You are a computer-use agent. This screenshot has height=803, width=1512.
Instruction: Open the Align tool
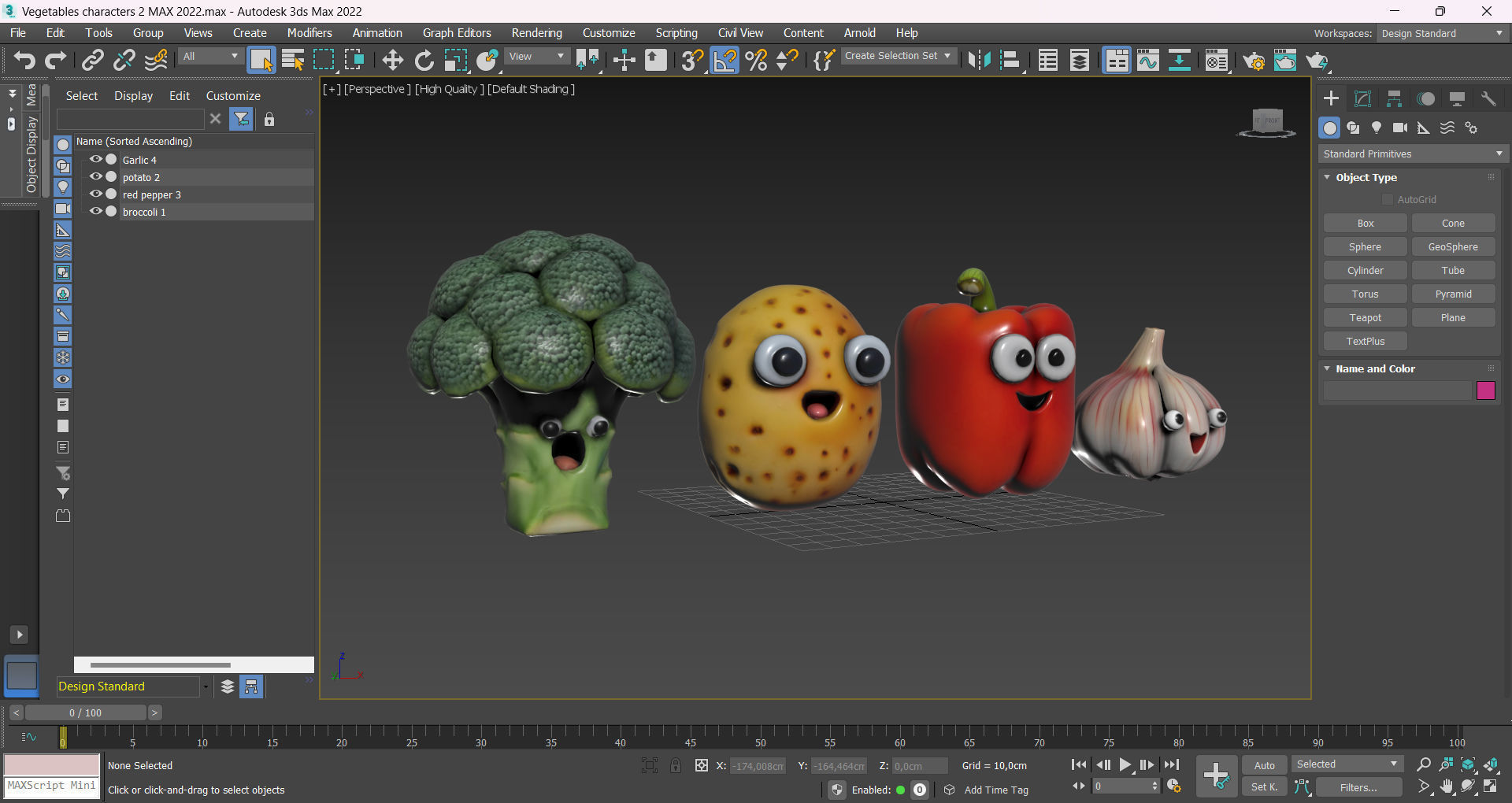pos(1010,60)
